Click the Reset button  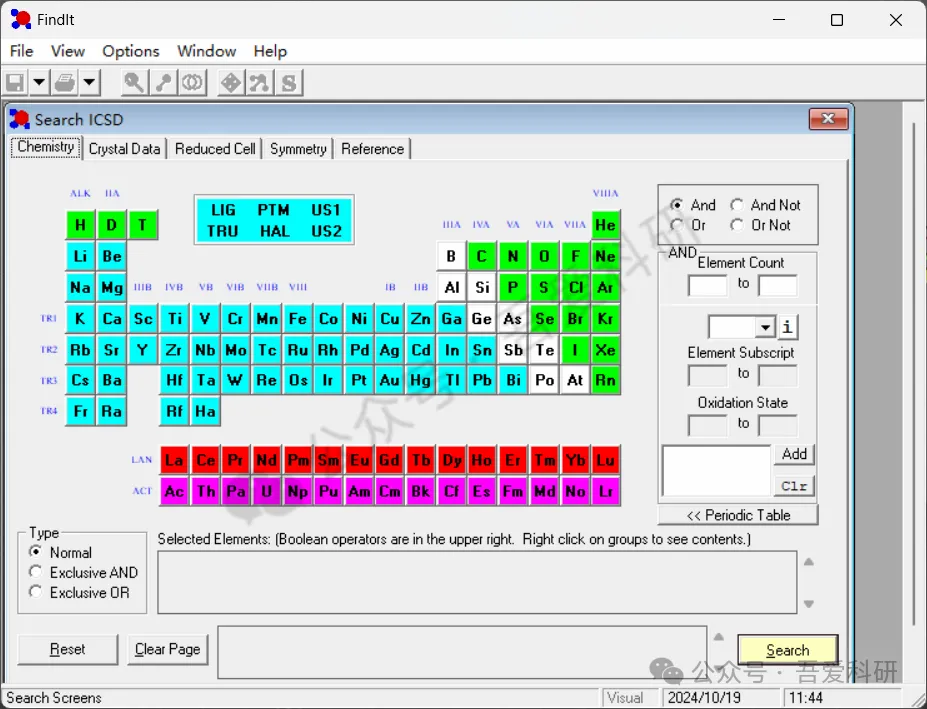[67, 649]
